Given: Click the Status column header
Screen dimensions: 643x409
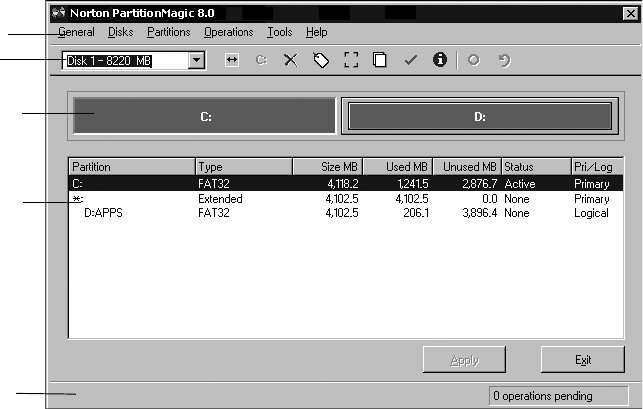Looking at the screenshot, I should [536, 167].
